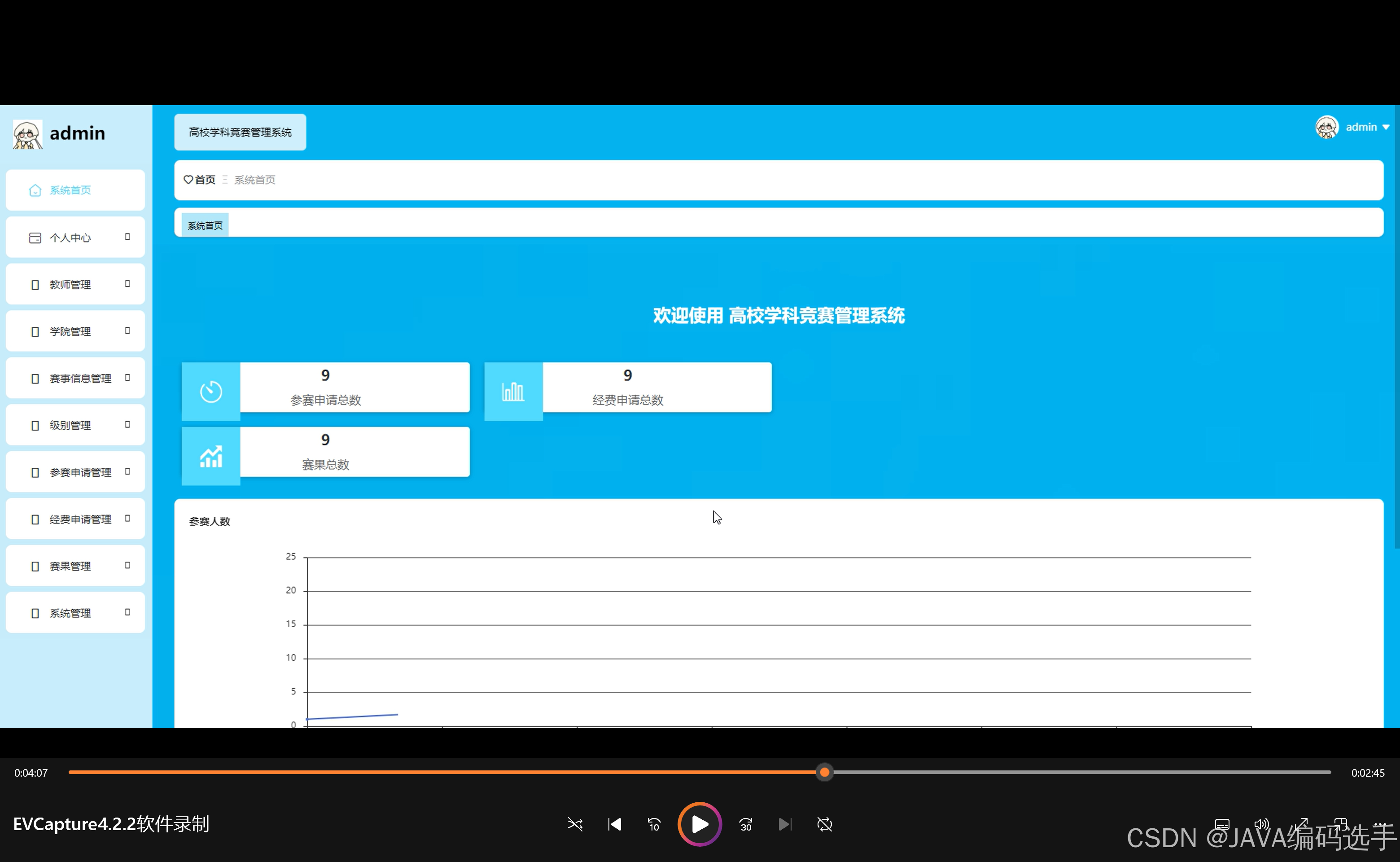Toggle shuffle playback mode
The image size is (1400, 862).
coord(575,824)
